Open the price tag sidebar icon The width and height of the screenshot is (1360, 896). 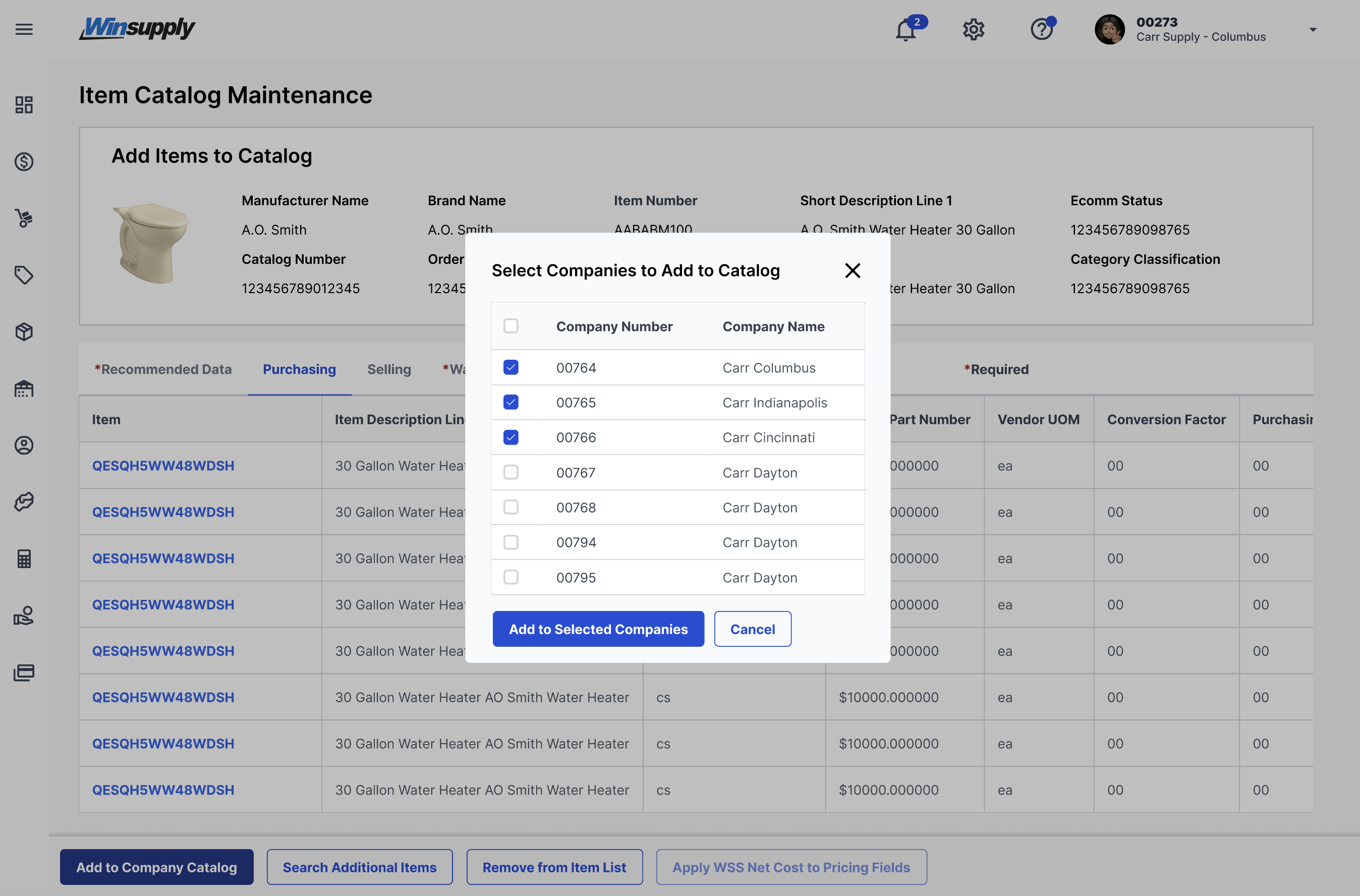tap(24, 275)
